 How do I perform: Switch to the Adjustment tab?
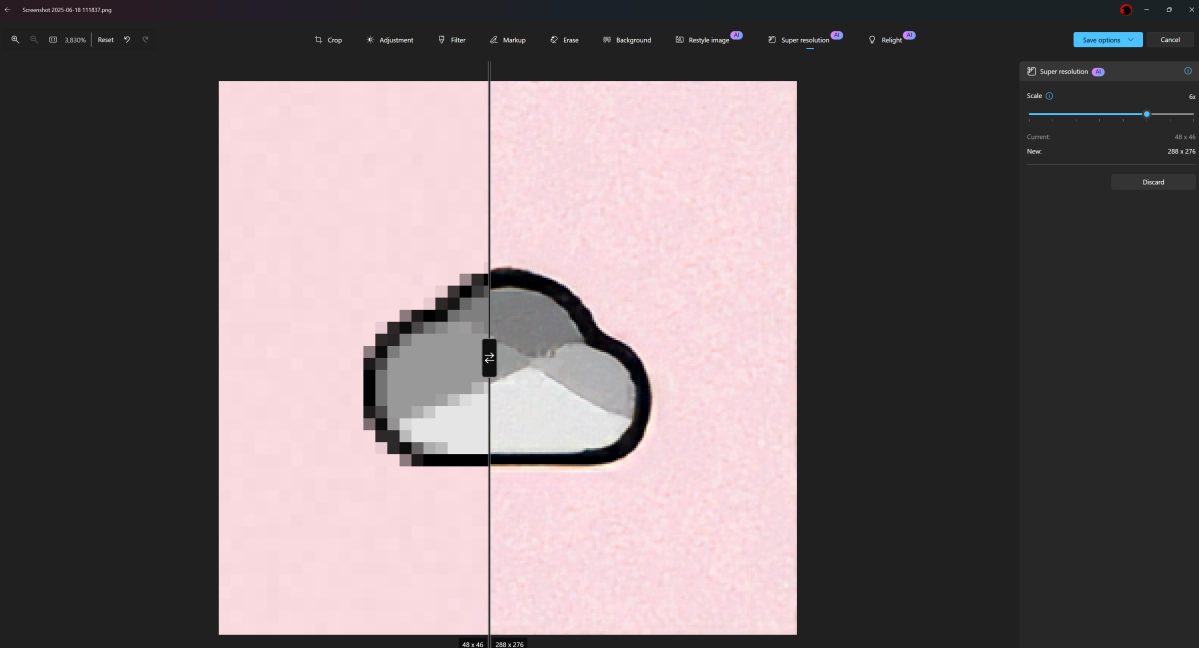tap(389, 40)
